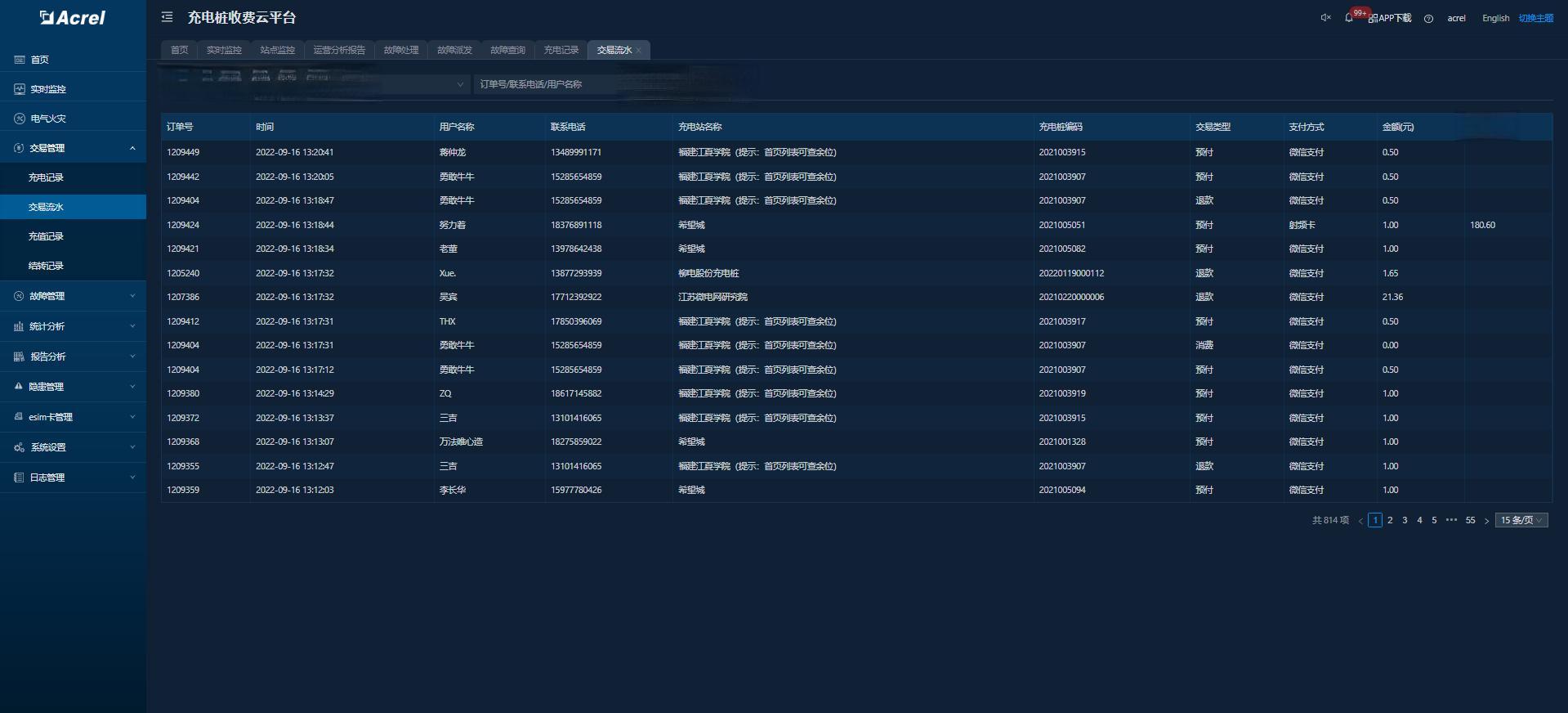
Task: Select 充值记录 in the sidebar submenu
Action: (x=46, y=236)
